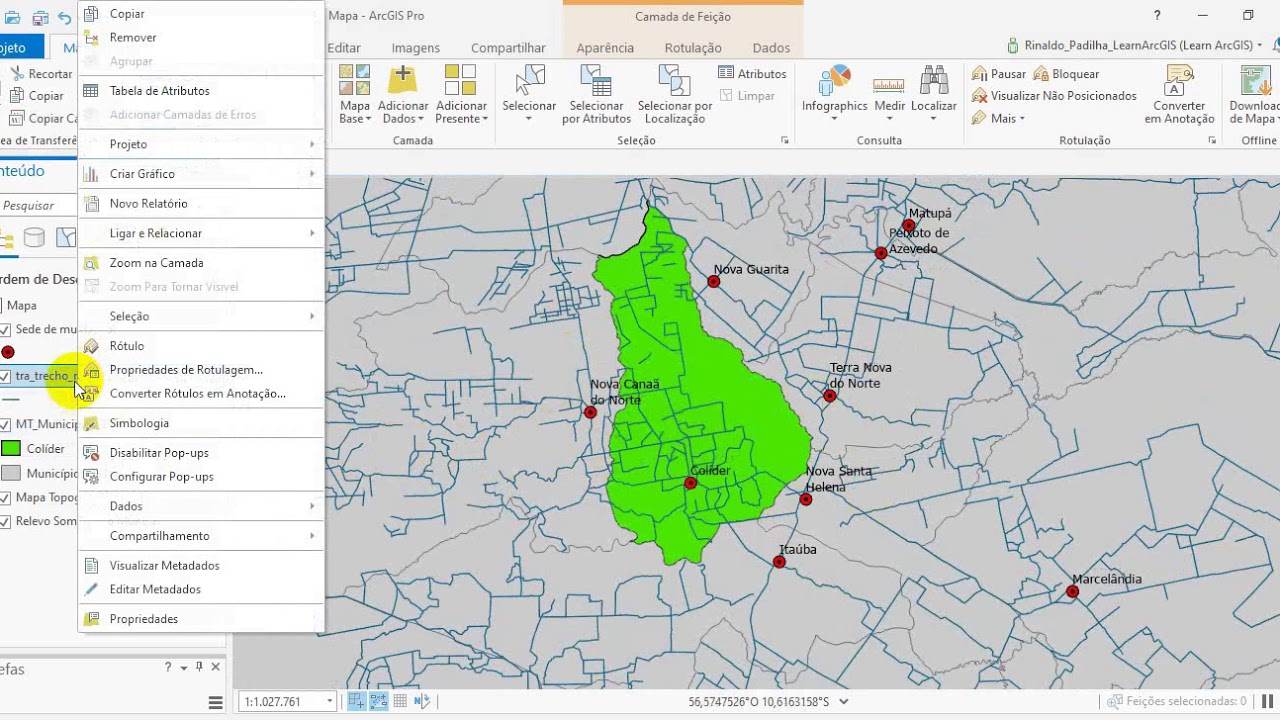Click the gray Município symbol swatch
Image resolution: width=1280 pixels, height=720 pixels.
coord(11,473)
